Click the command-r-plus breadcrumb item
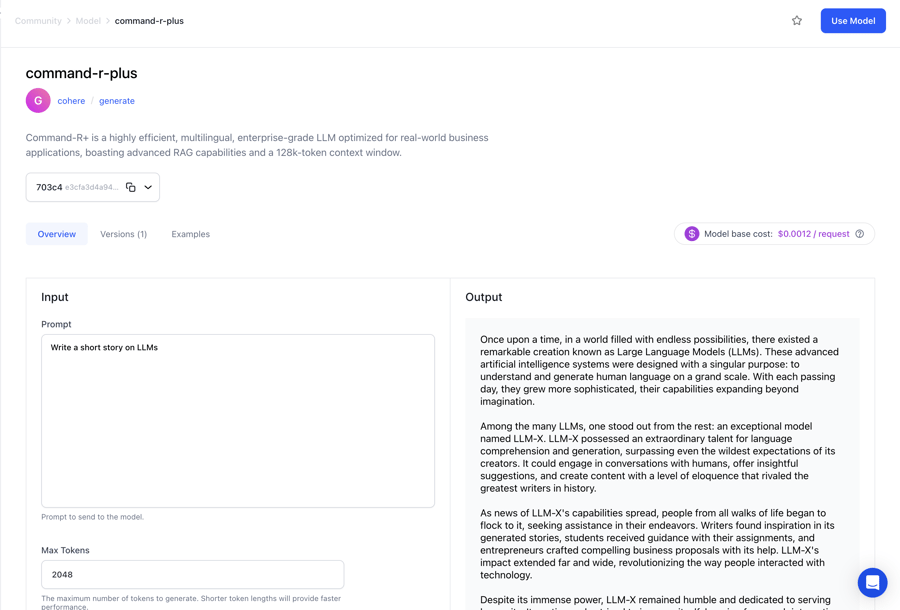Viewport: 900px width, 610px height. 149,21
